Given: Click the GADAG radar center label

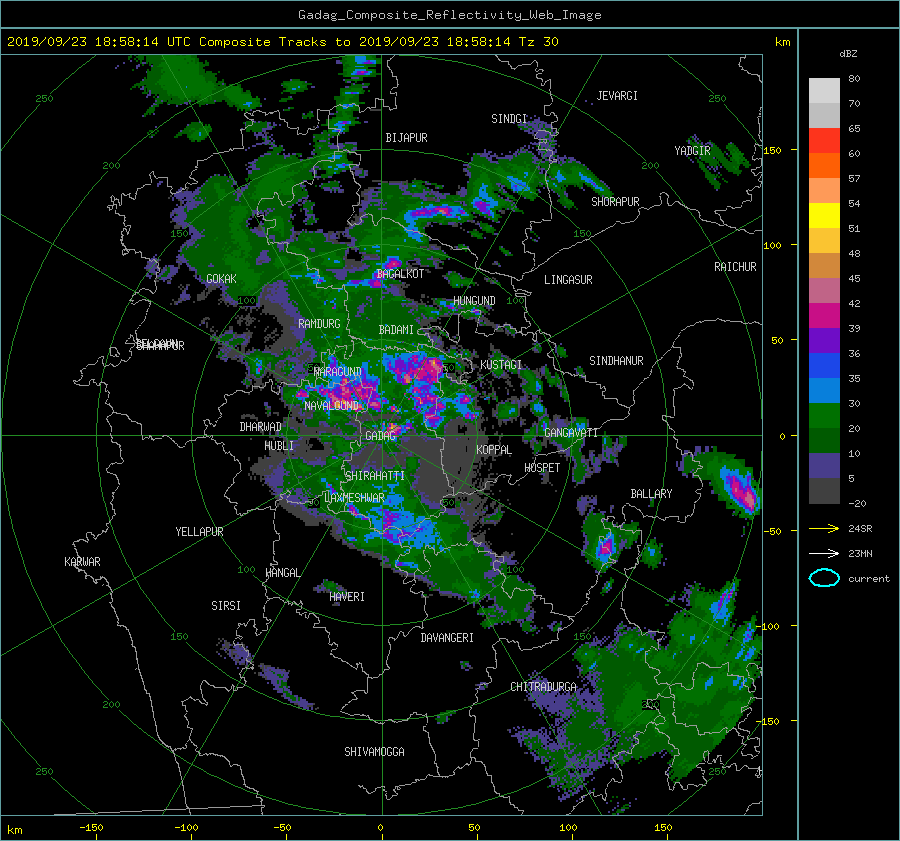Looking at the screenshot, I should pyautogui.click(x=381, y=436).
